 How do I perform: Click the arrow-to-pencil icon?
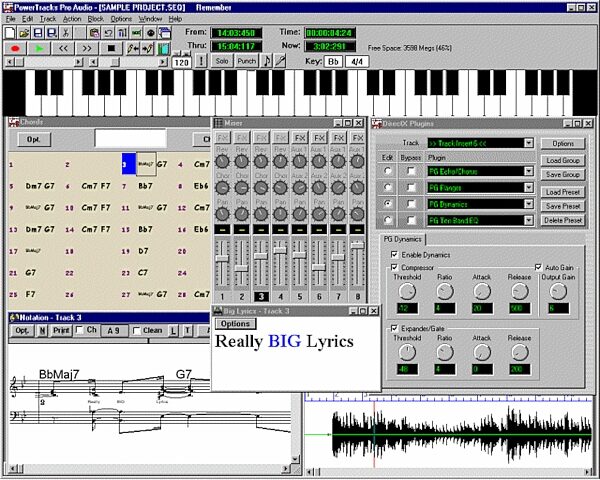pos(148,49)
